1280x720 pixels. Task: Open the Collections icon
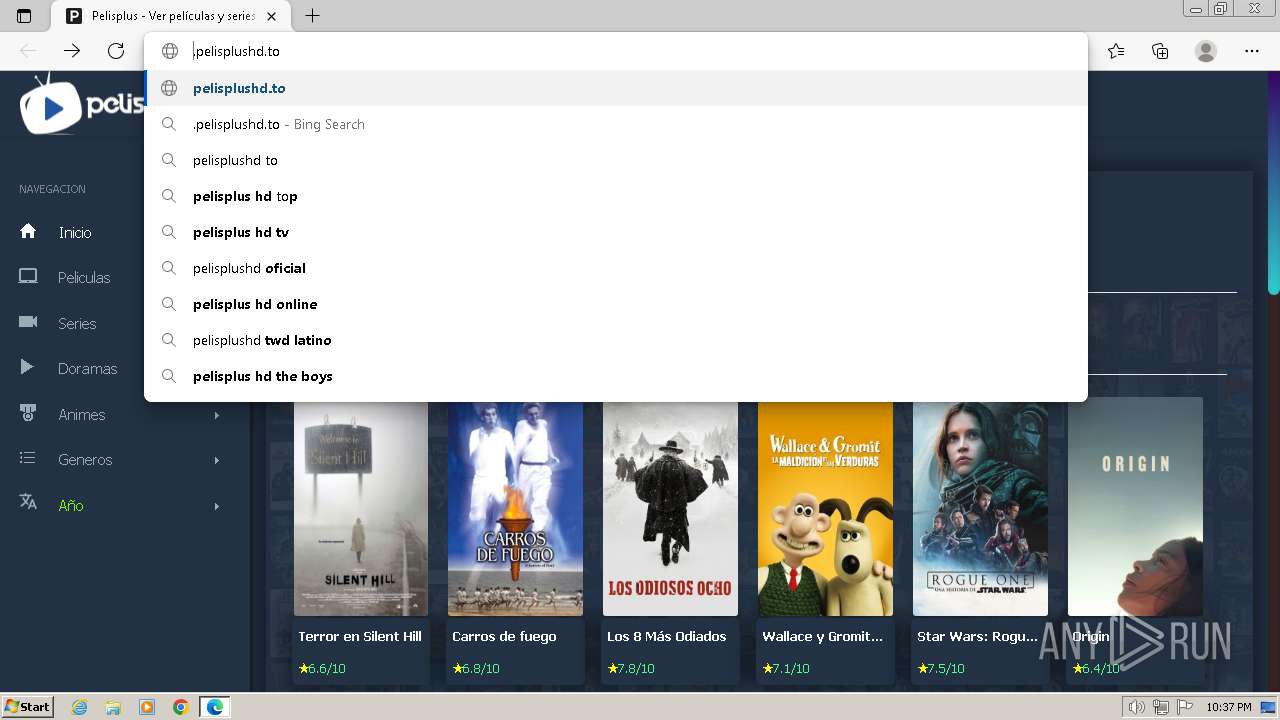(1160, 51)
